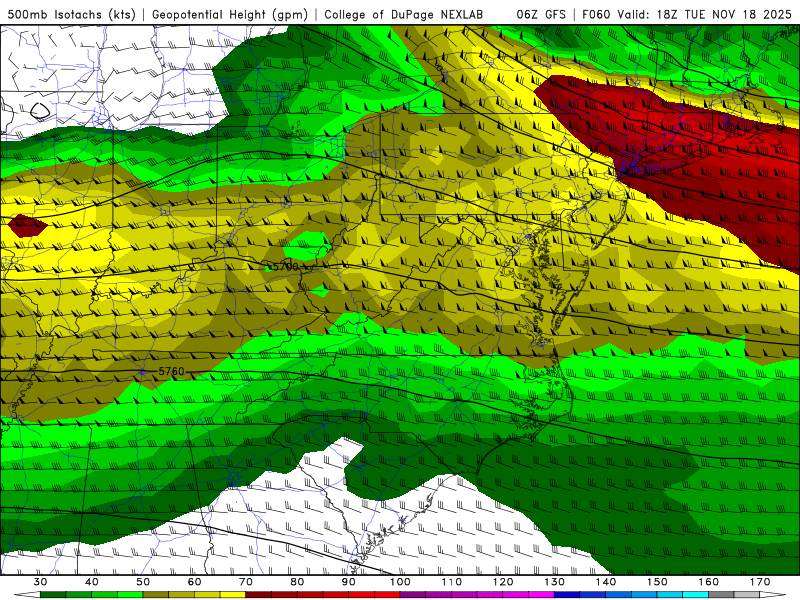Select the olive swatch starting at 50
The height and width of the screenshot is (600, 800).
[156, 595]
